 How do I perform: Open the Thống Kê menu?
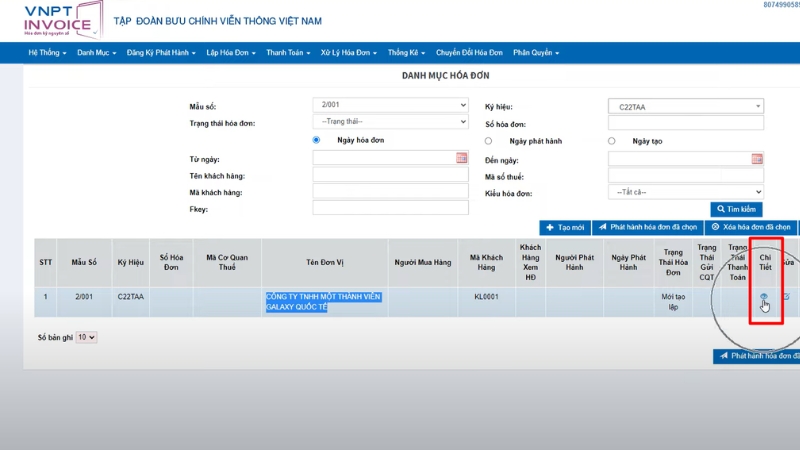[x=405, y=52]
